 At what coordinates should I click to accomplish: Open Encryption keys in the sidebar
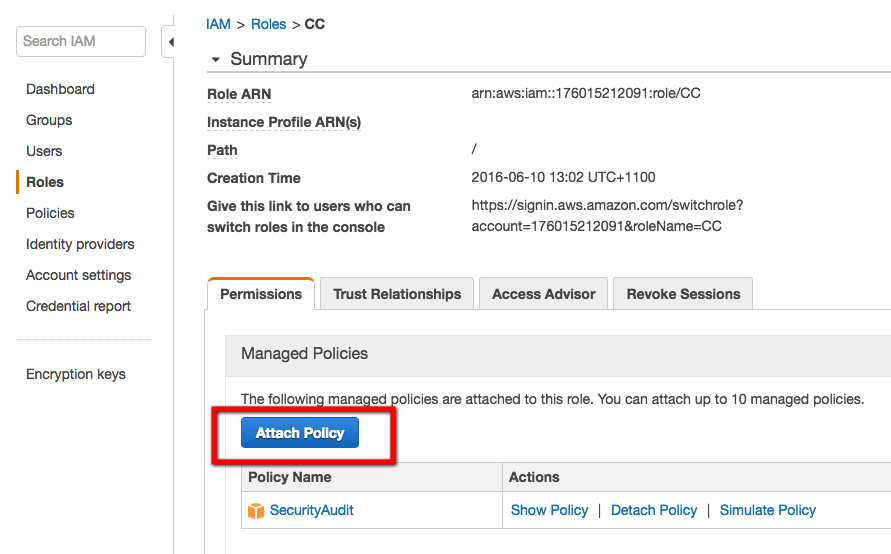tap(76, 374)
